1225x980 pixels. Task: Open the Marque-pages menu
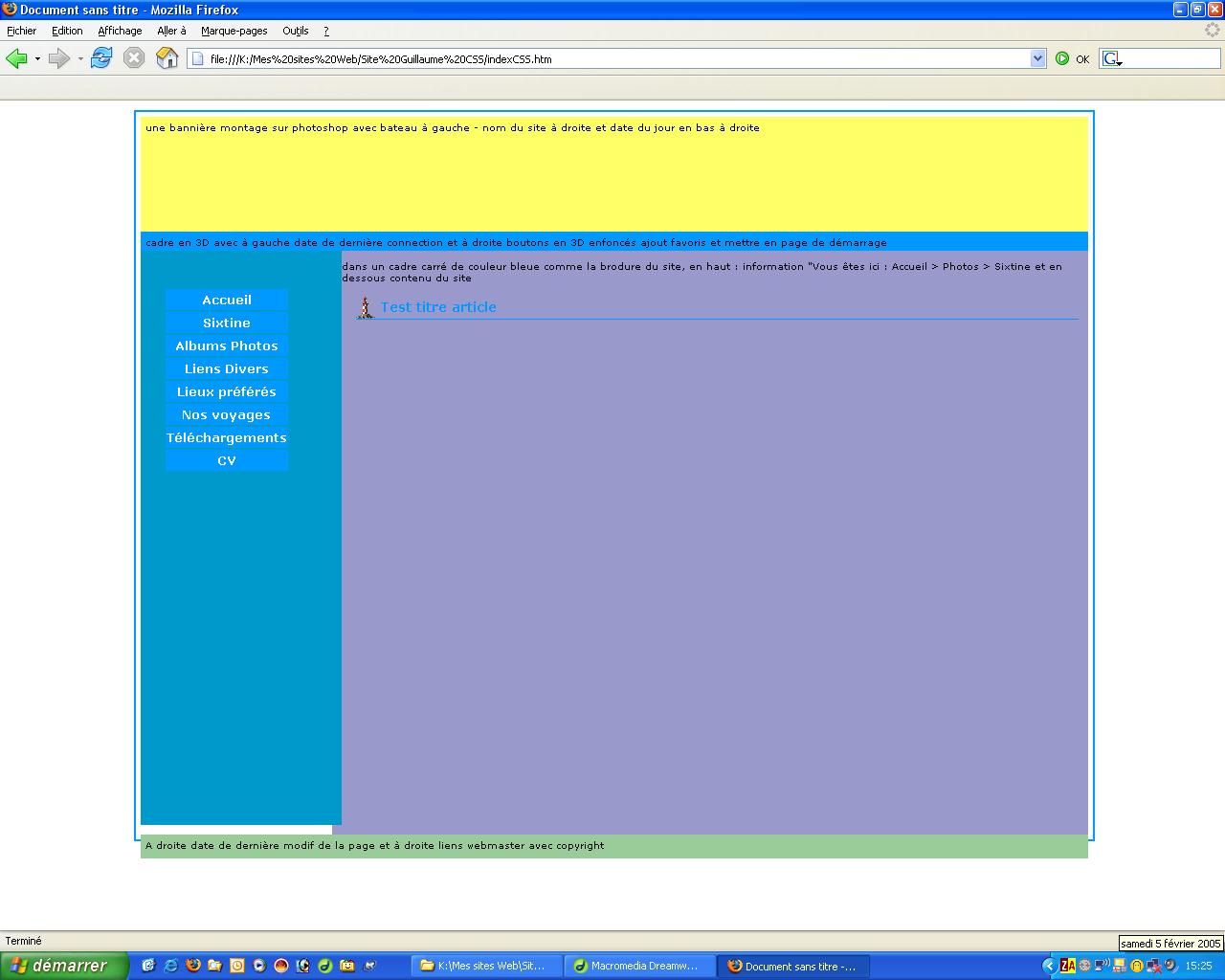click(x=234, y=31)
